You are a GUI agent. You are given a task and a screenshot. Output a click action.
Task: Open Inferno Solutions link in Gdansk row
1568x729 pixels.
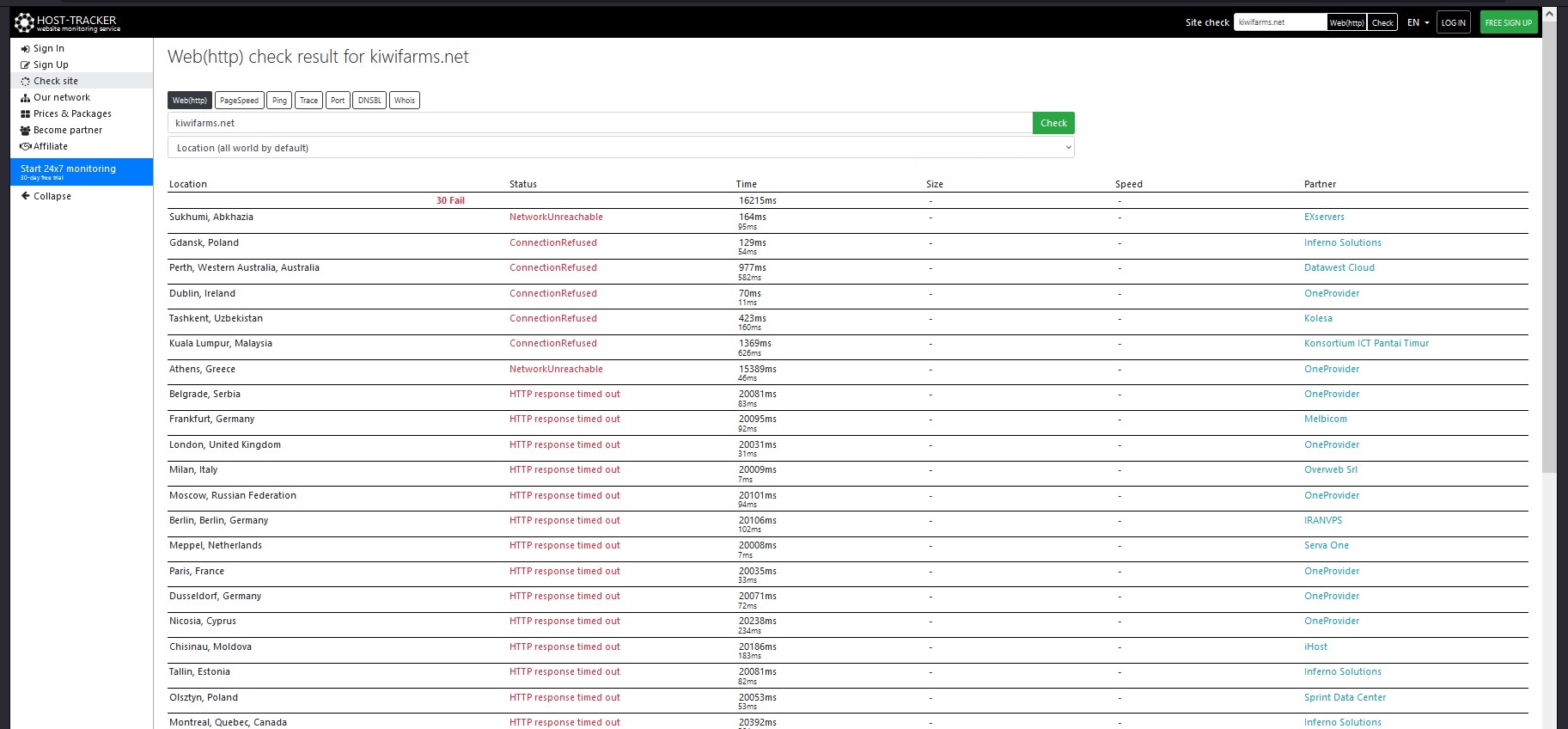pos(1343,243)
